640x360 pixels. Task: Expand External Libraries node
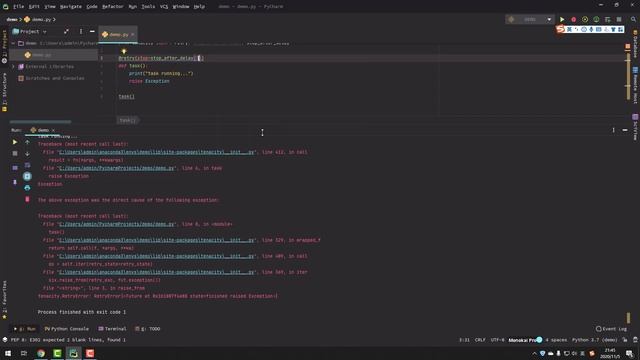coord(13,67)
